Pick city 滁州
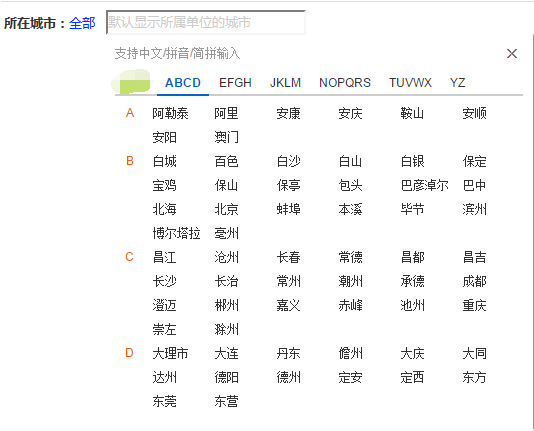Screen dimensions: 534x431 [226, 330]
